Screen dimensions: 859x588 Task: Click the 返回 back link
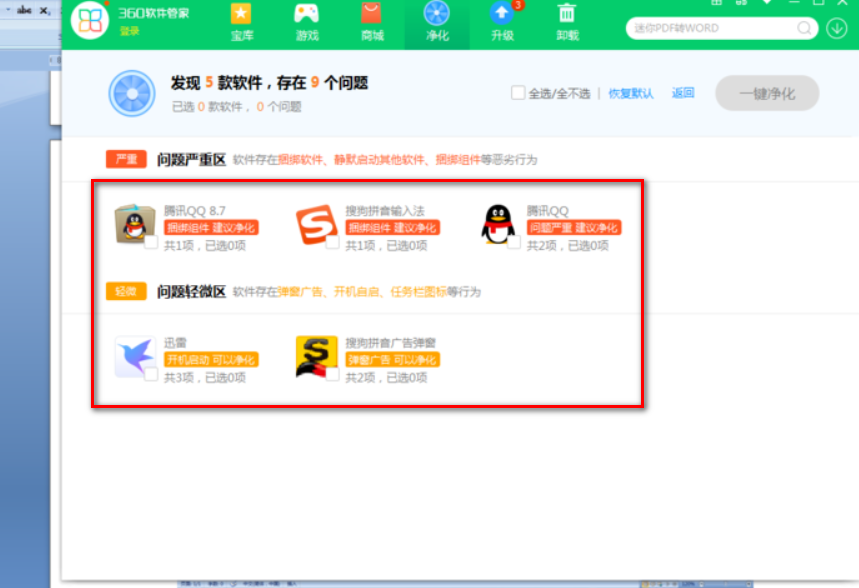click(683, 93)
